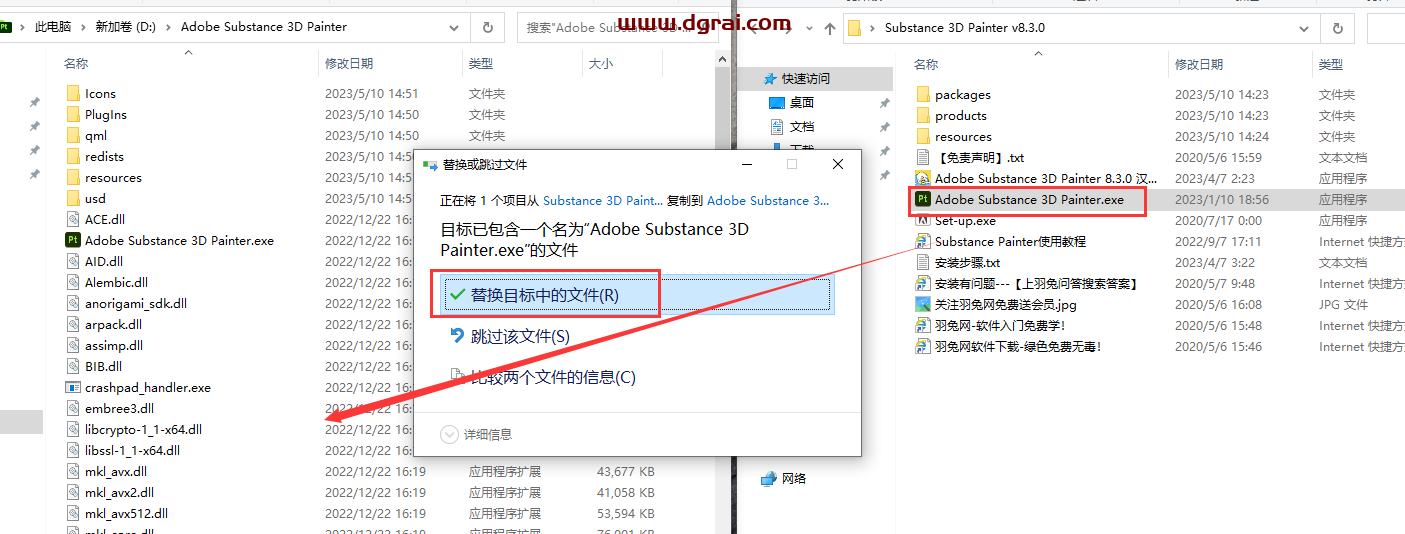This screenshot has height=534, width=1405.
Task: Select embree3.dll file
Action: pos(119,408)
